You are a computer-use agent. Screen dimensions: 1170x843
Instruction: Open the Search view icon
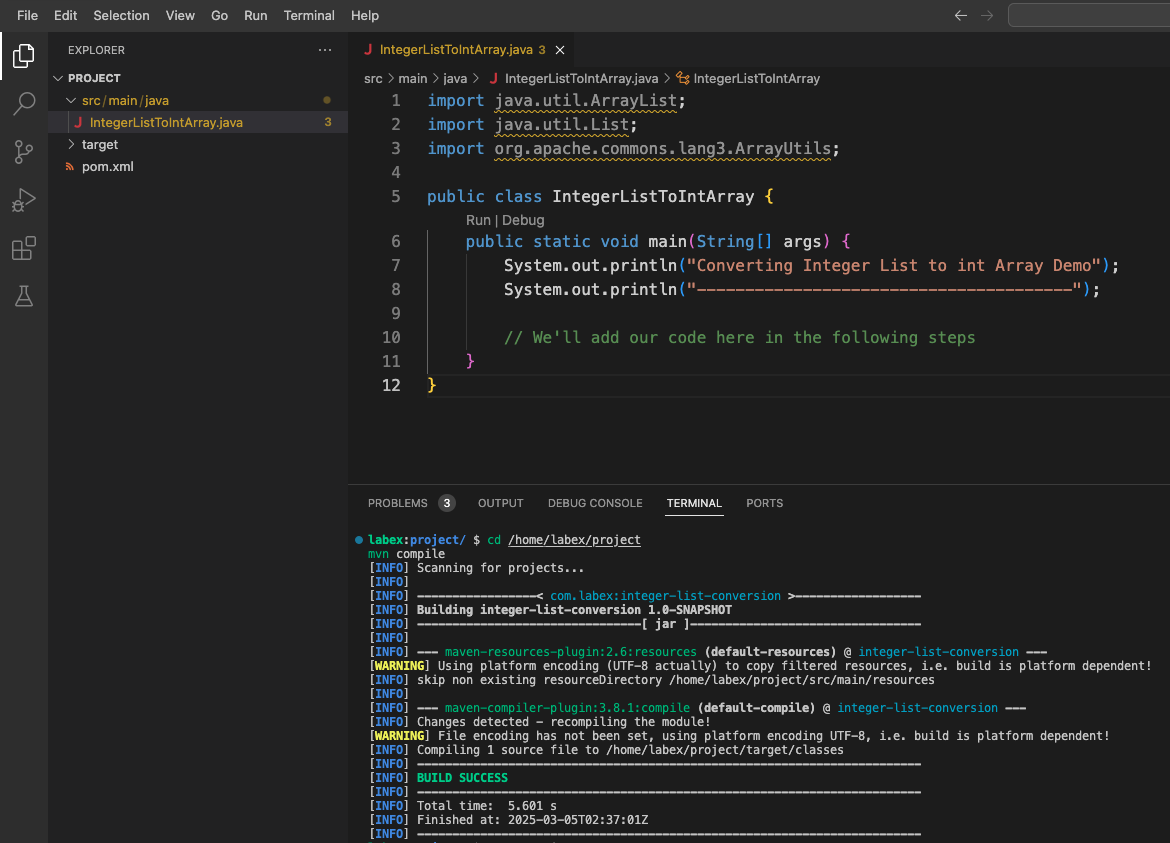[24, 104]
